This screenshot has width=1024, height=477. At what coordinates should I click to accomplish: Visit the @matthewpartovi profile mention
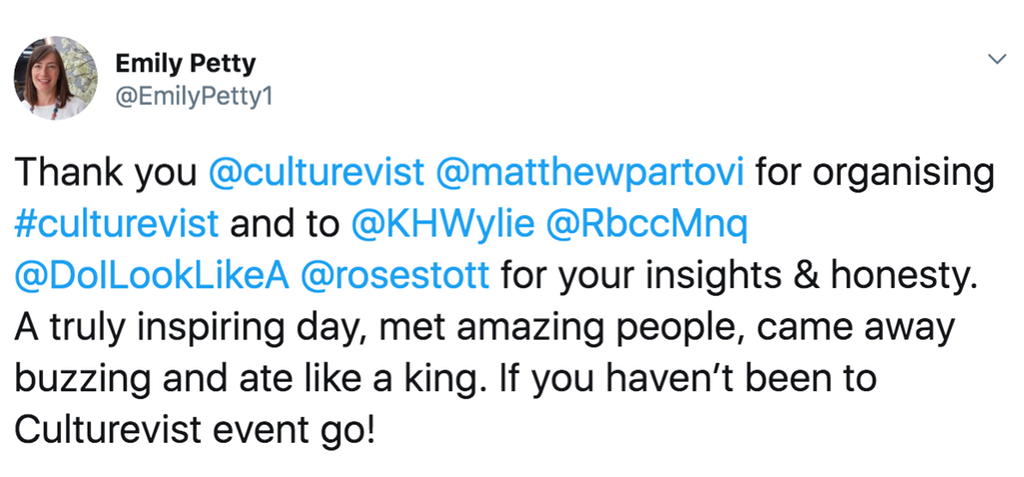point(589,172)
